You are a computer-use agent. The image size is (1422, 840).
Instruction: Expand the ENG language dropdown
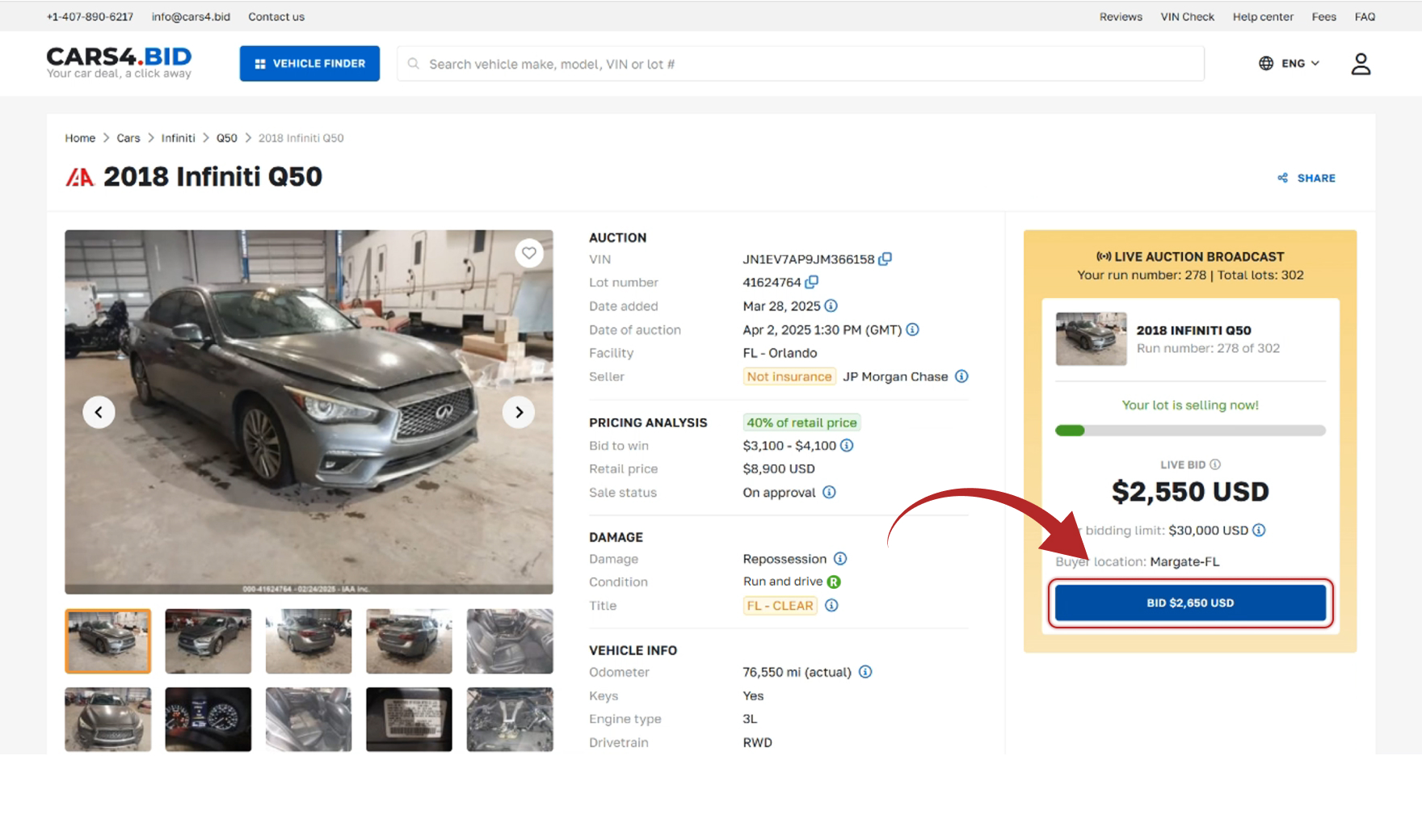tap(1300, 63)
